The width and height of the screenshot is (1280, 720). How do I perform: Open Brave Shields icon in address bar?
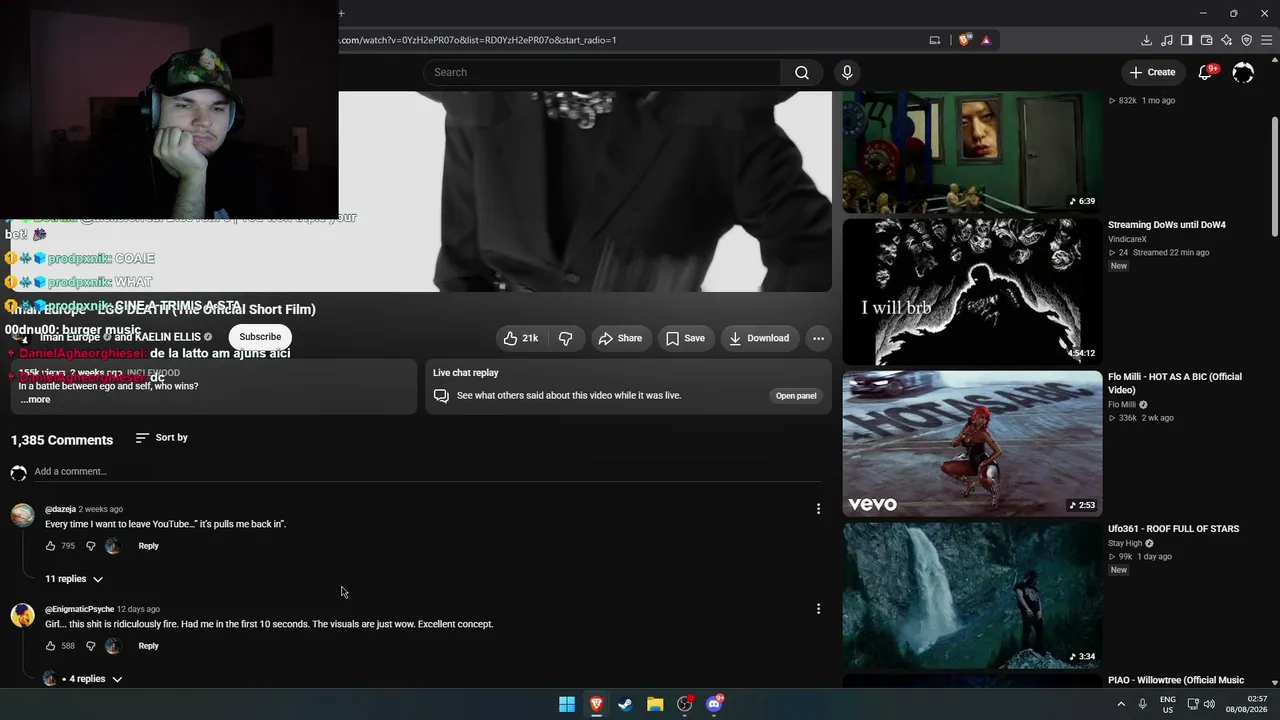point(964,40)
